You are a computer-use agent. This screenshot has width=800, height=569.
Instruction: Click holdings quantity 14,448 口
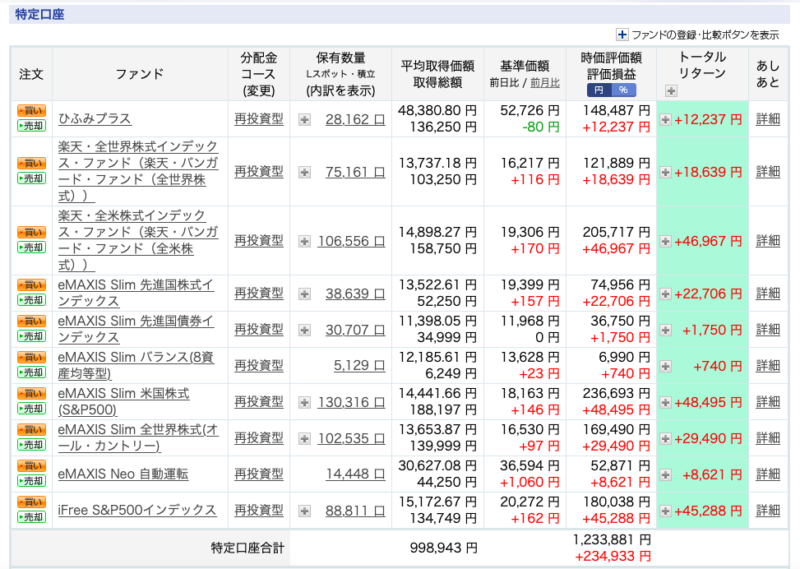356,474
